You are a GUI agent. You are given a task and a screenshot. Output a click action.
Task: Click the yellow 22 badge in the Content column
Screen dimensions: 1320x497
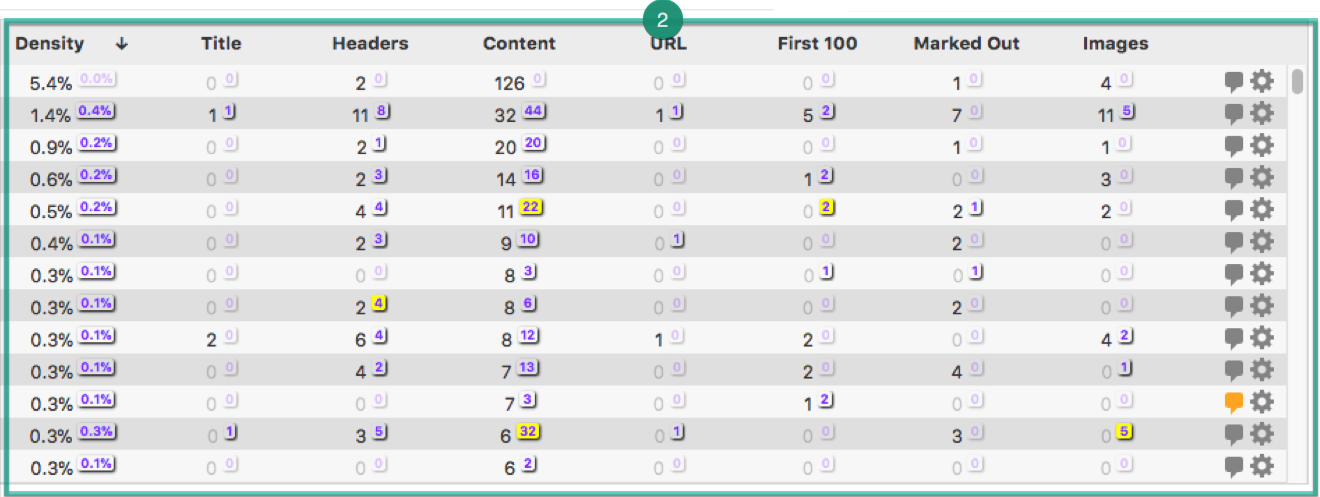[x=532, y=208]
